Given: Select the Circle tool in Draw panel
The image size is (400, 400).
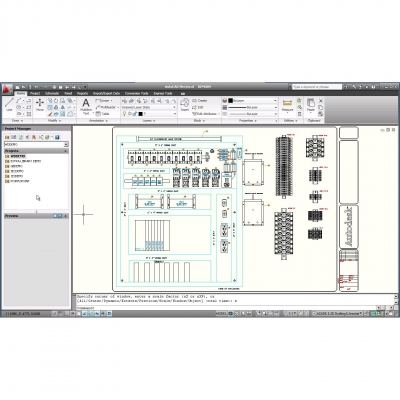Looking at the screenshot, I should coord(19,107).
